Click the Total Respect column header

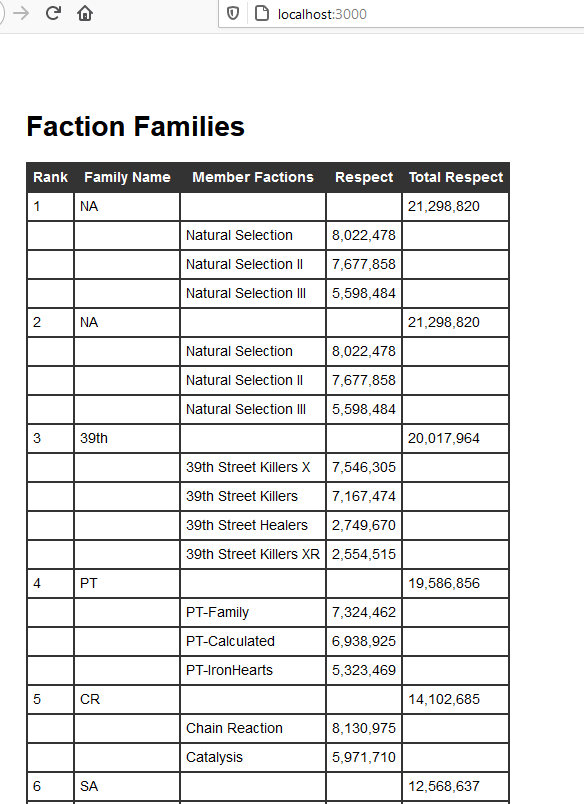(x=456, y=177)
